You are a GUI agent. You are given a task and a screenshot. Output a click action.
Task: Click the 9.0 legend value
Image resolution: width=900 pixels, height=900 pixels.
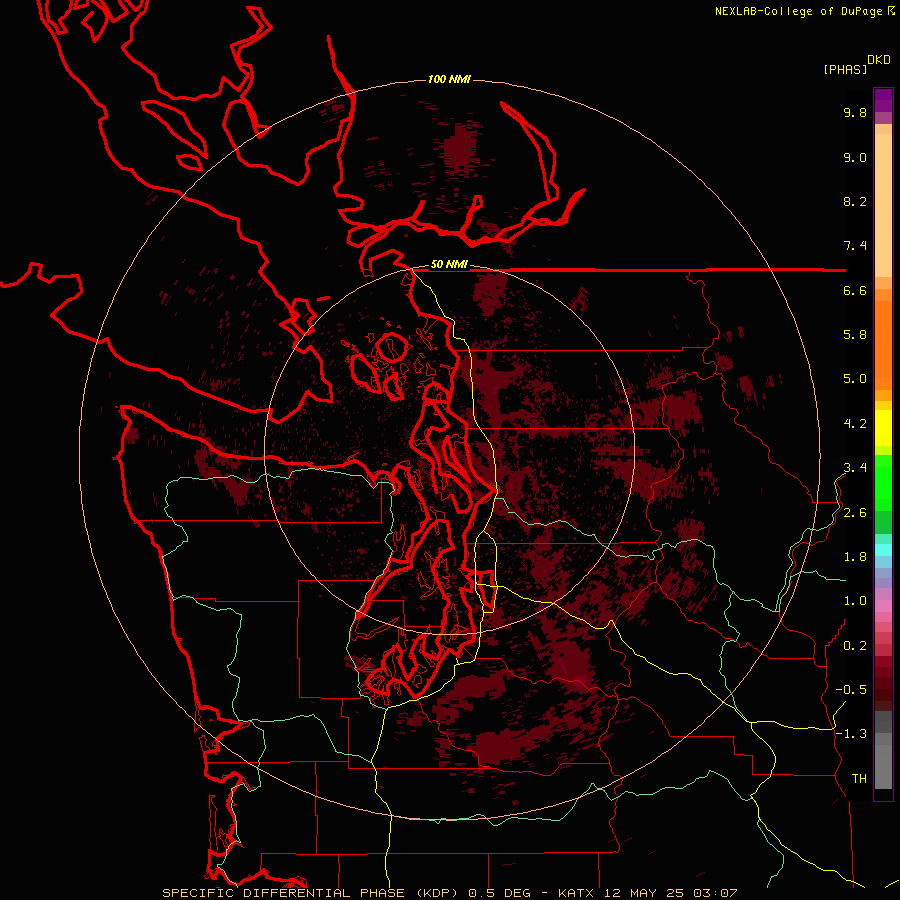tap(855, 158)
